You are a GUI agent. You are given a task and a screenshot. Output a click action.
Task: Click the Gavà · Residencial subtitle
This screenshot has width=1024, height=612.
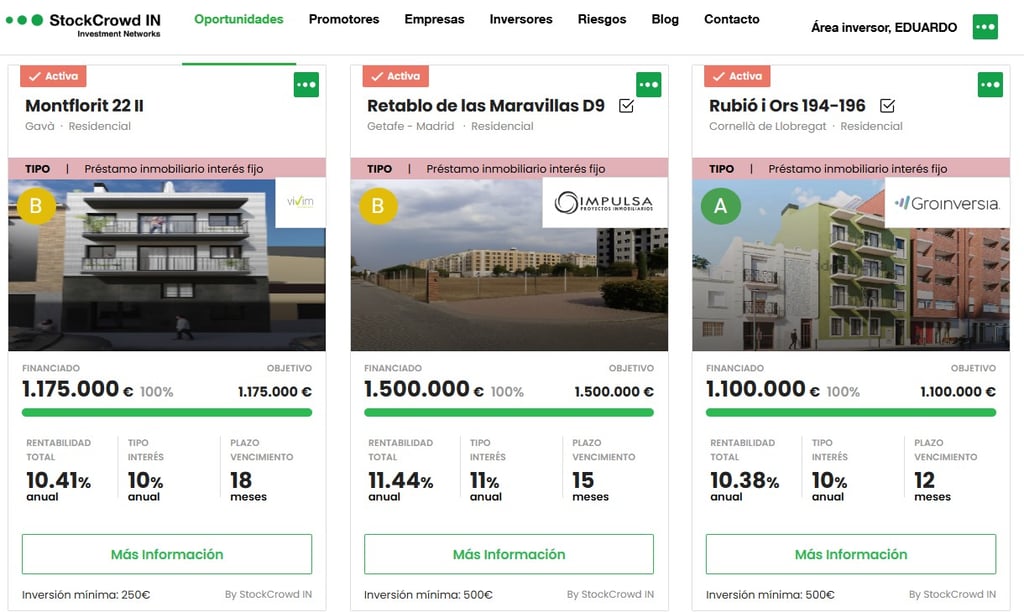click(78, 126)
